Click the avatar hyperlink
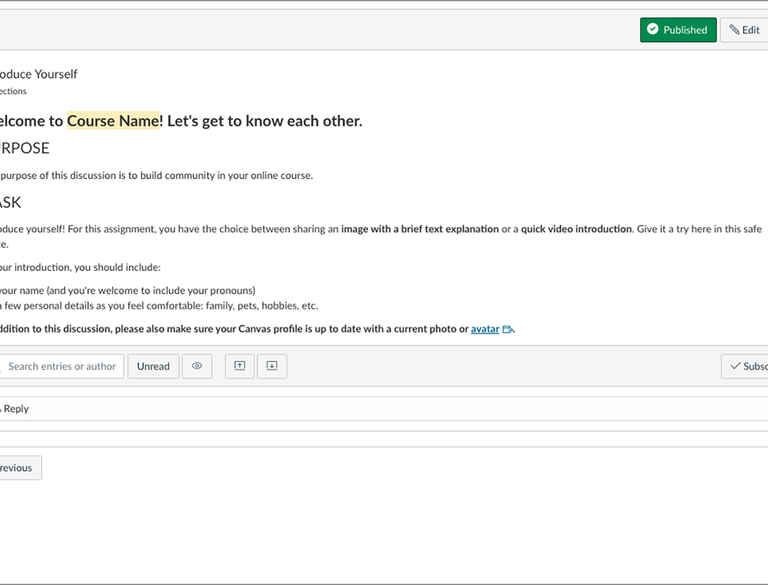Screen dimensions: 768x585 point(485,329)
